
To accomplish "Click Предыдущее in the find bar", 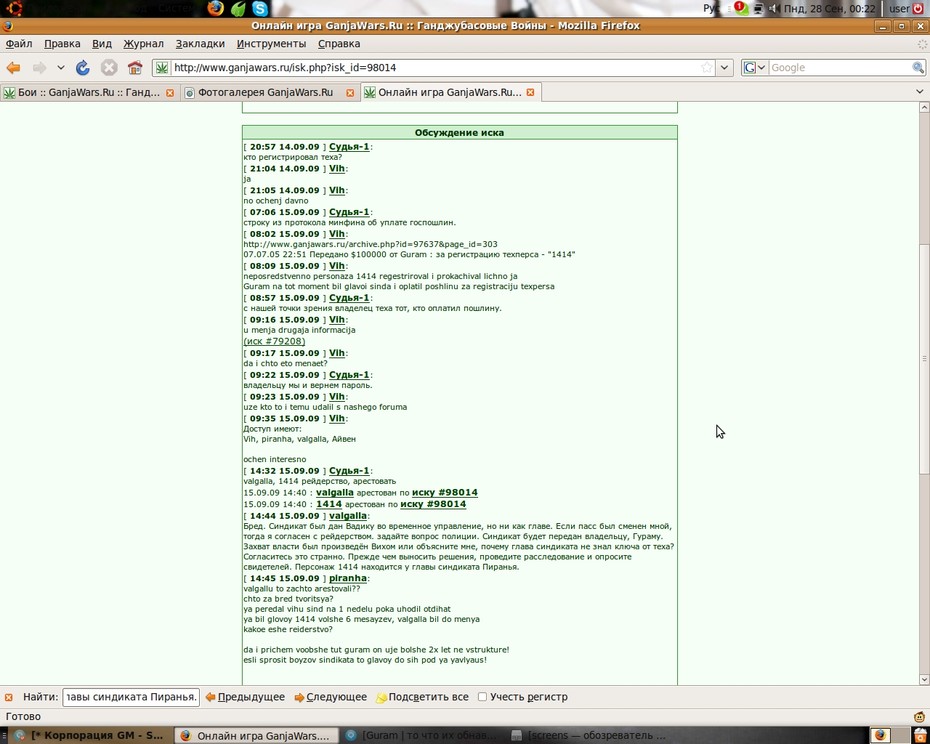I will pyautogui.click(x=245, y=697).
